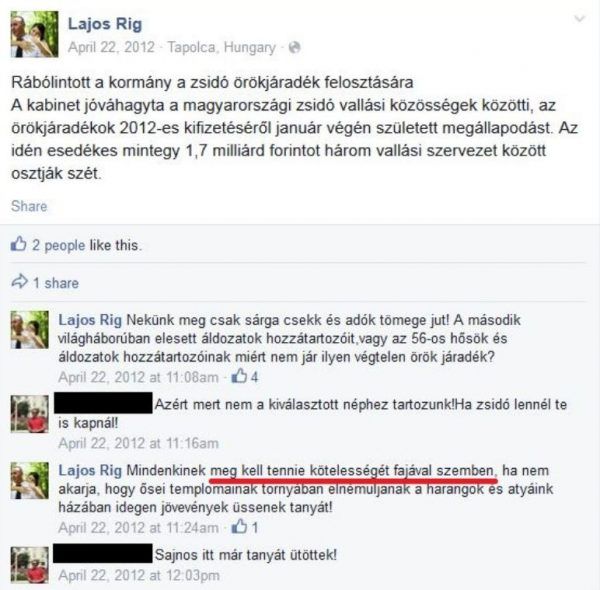
Task: Click the thumbs-up icon beside 2 people
Action: coord(18,244)
